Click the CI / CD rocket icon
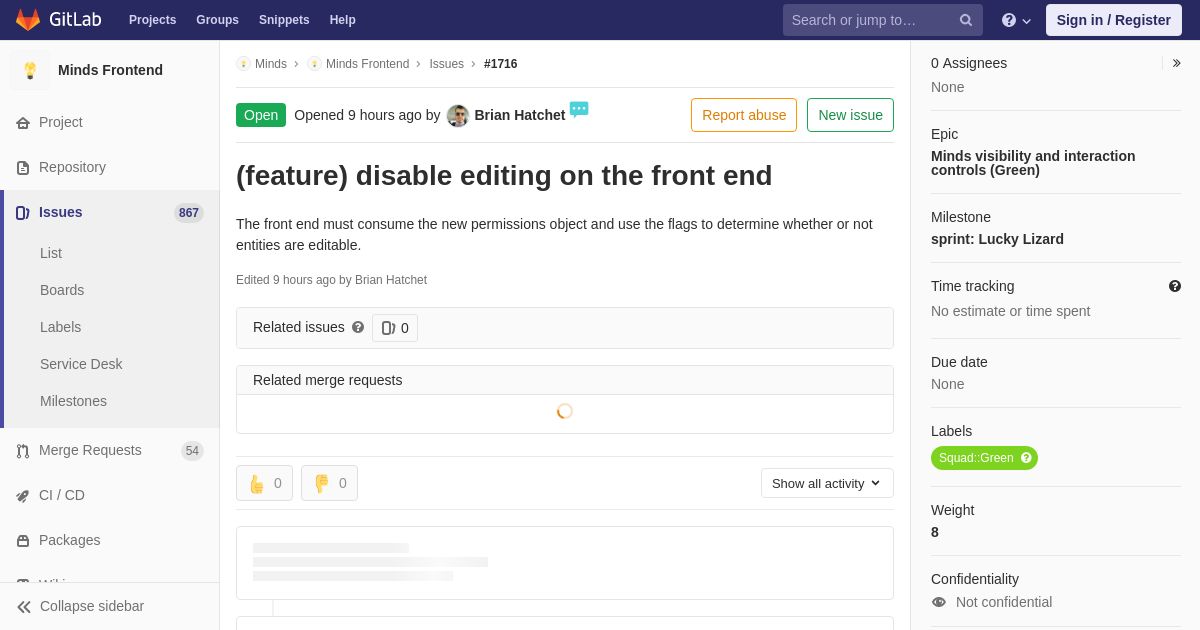 point(23,496)
